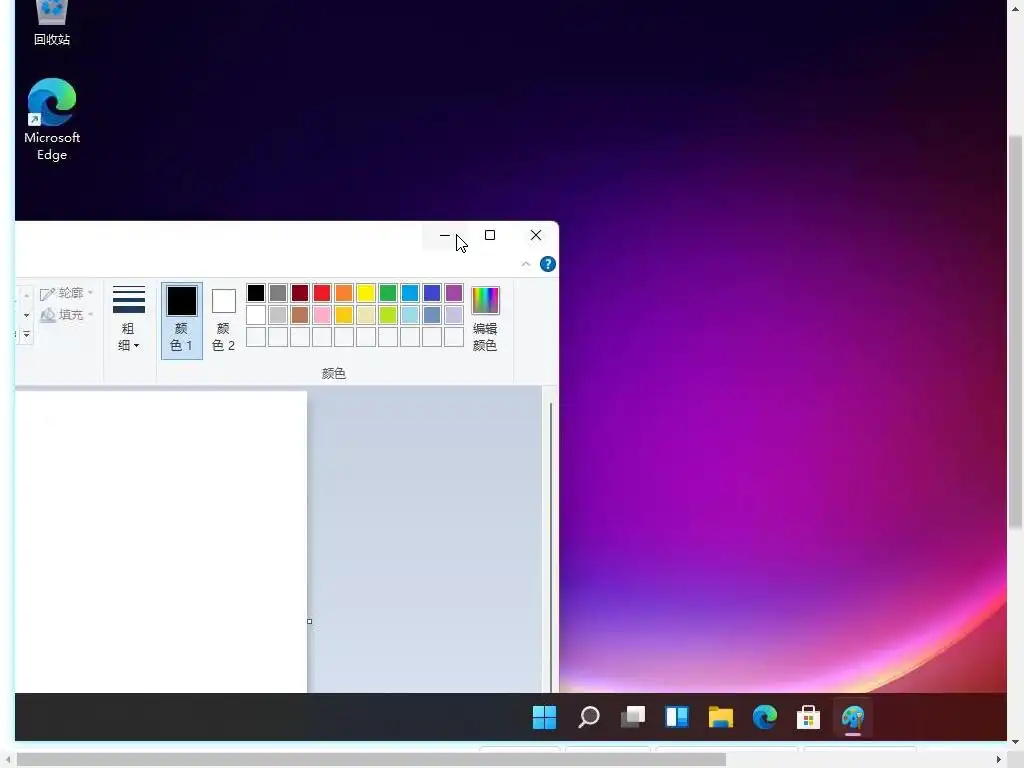Launch Microsoft Edge from taskbar
The width and height of the screenshot is (1024, 768).
coord(765,717)
